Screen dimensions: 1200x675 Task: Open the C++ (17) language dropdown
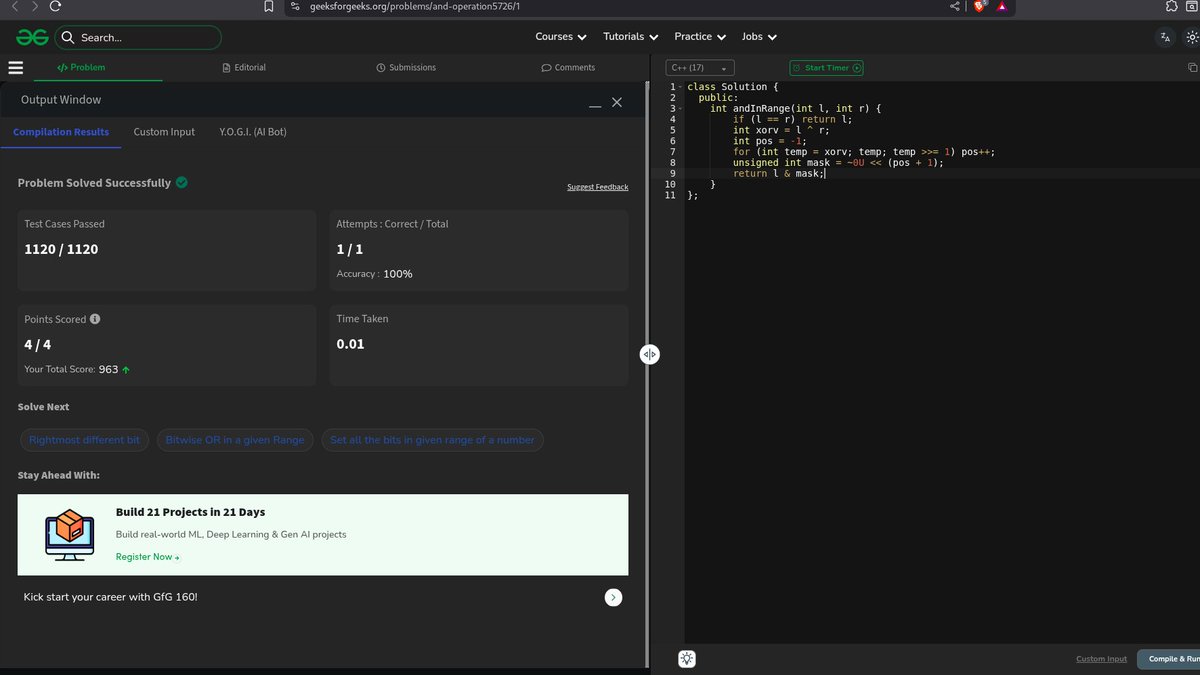[x=700, y=67]
